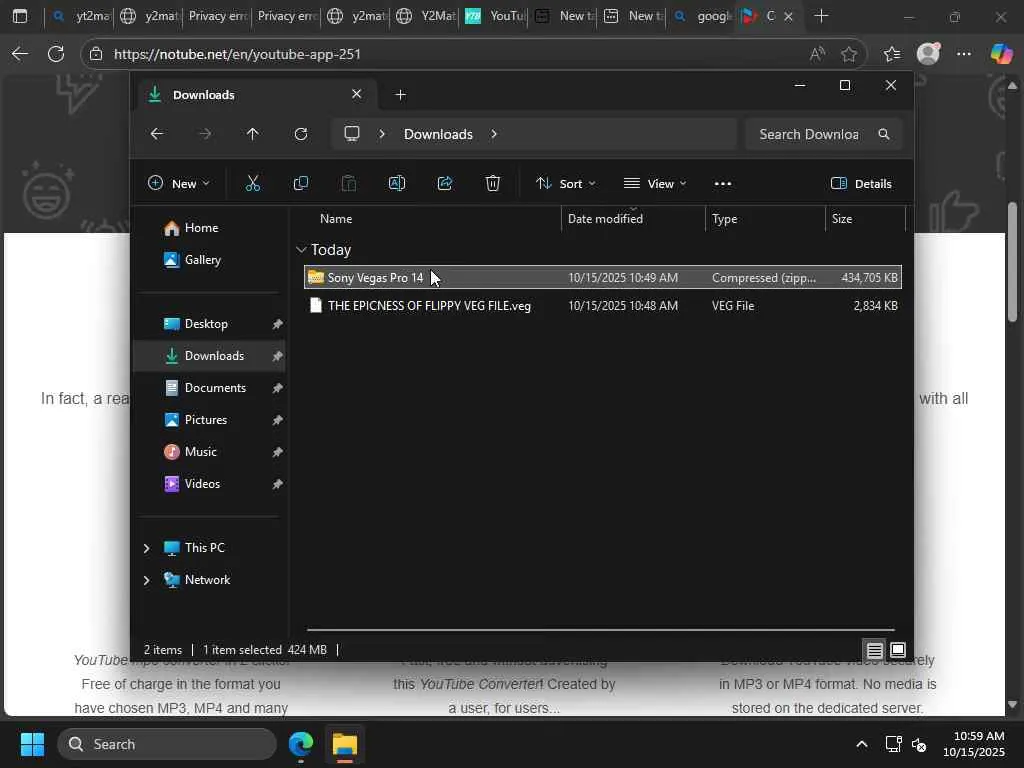This screenshot has width=1024, height=768.
Task: Open the View dropdown menu
Action: click(655, 184)
